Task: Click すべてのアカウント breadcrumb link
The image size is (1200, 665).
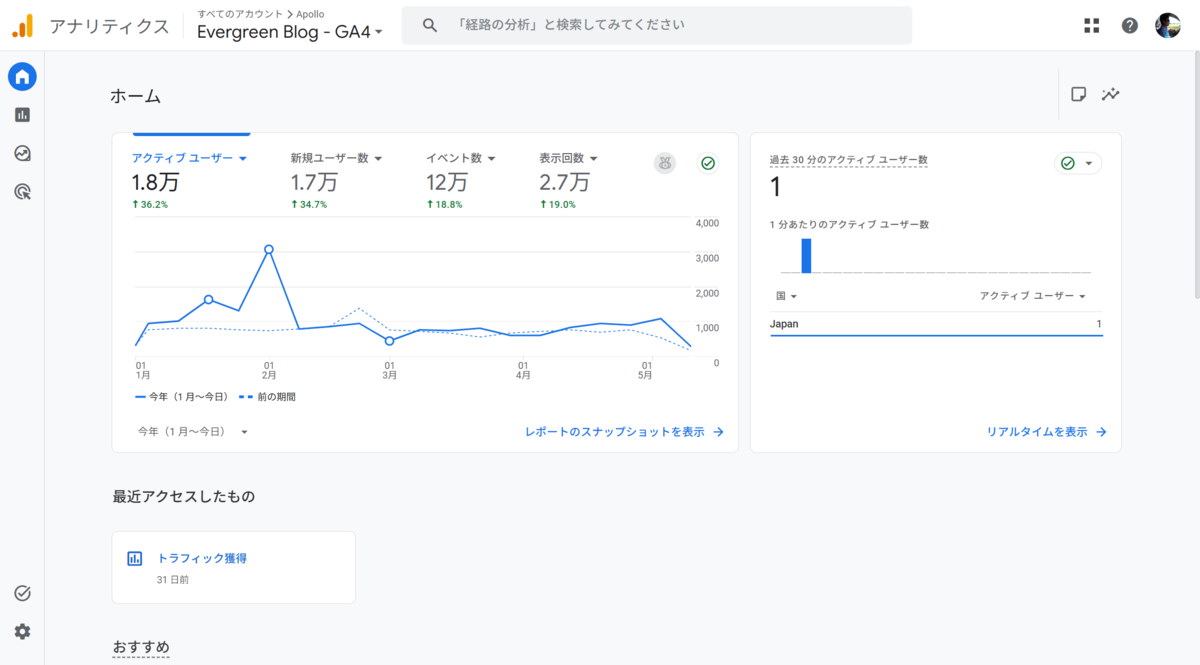Action: pos(239,14)
